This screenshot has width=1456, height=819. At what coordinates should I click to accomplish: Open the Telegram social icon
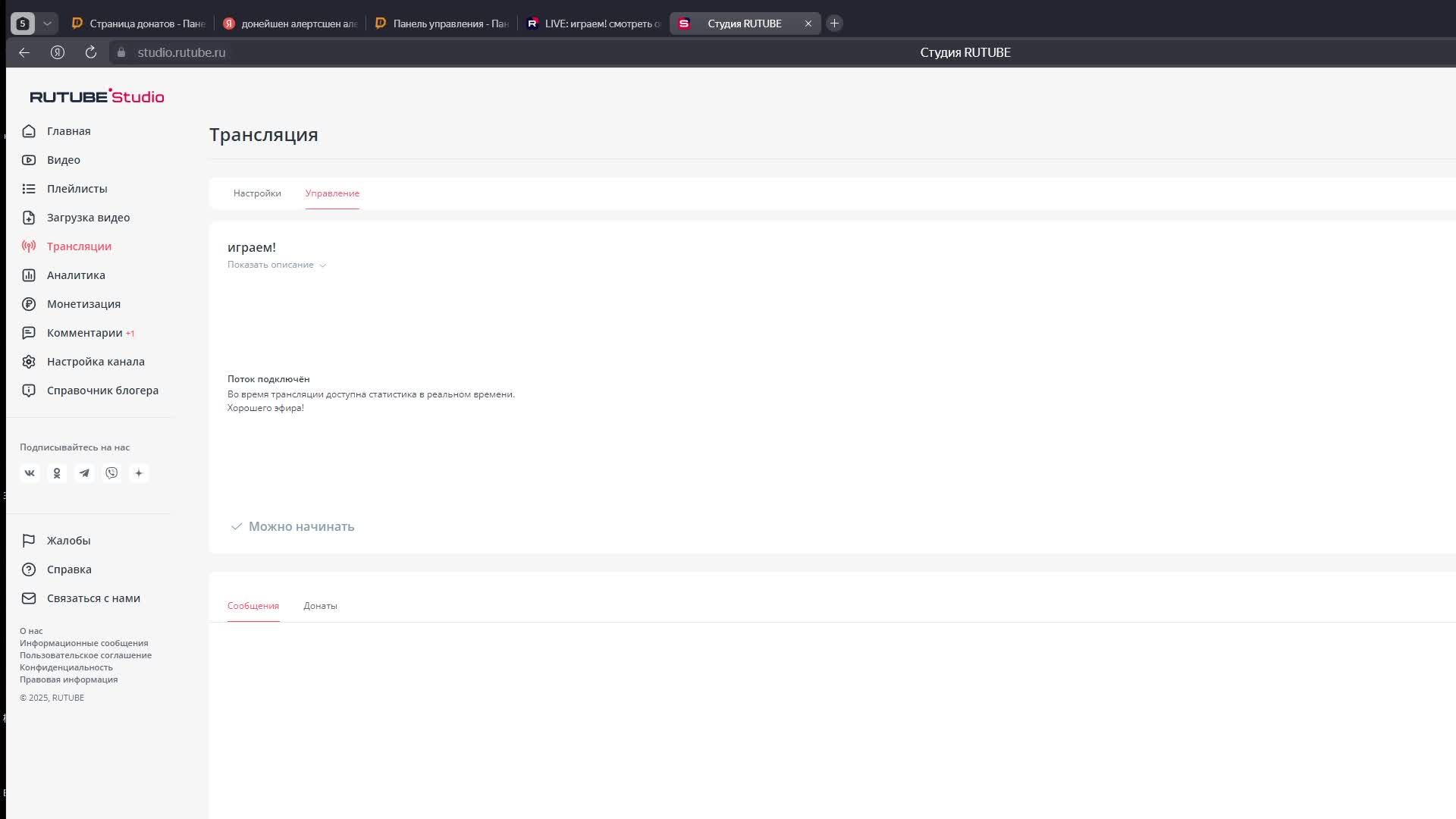tap(84, 473)
